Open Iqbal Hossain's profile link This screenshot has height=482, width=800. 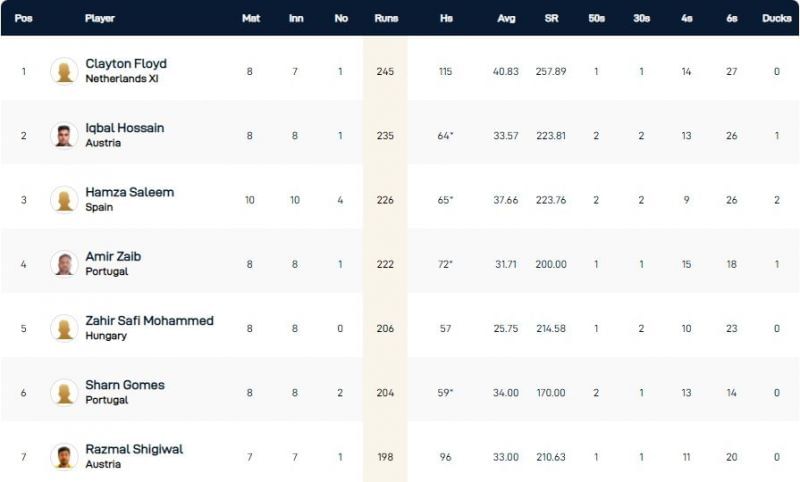[x=125, y=128]
